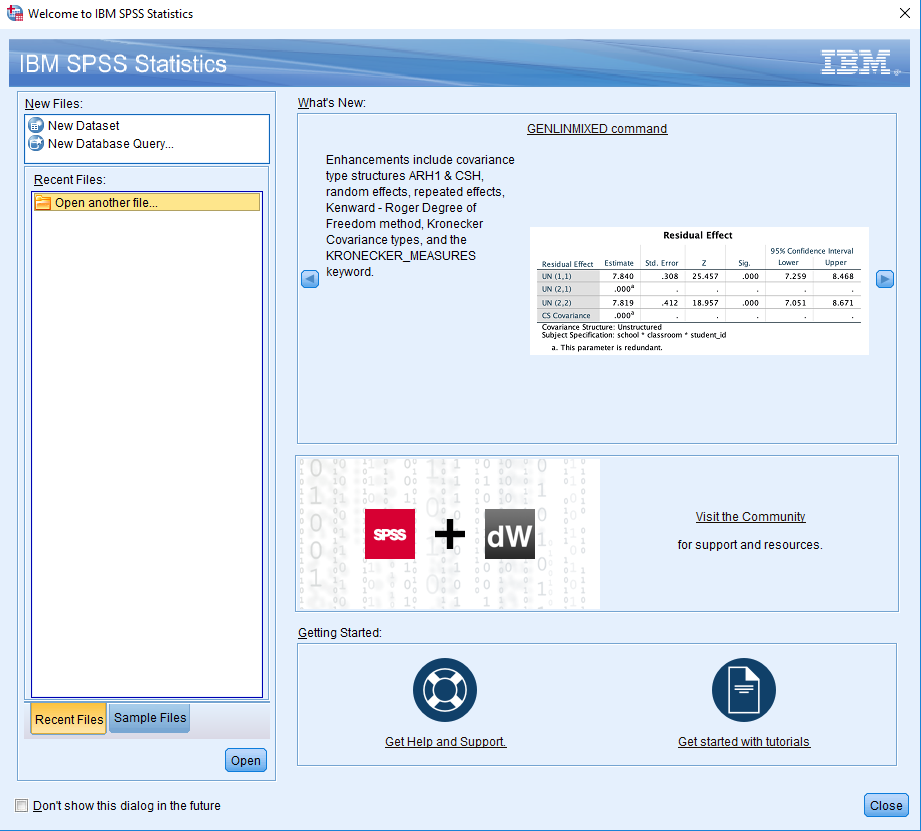Image resolution: width=921 pixels, height=831 pixels.
Task: Click the folder icon beside Open another file
Action: click(x=43, y=203)
